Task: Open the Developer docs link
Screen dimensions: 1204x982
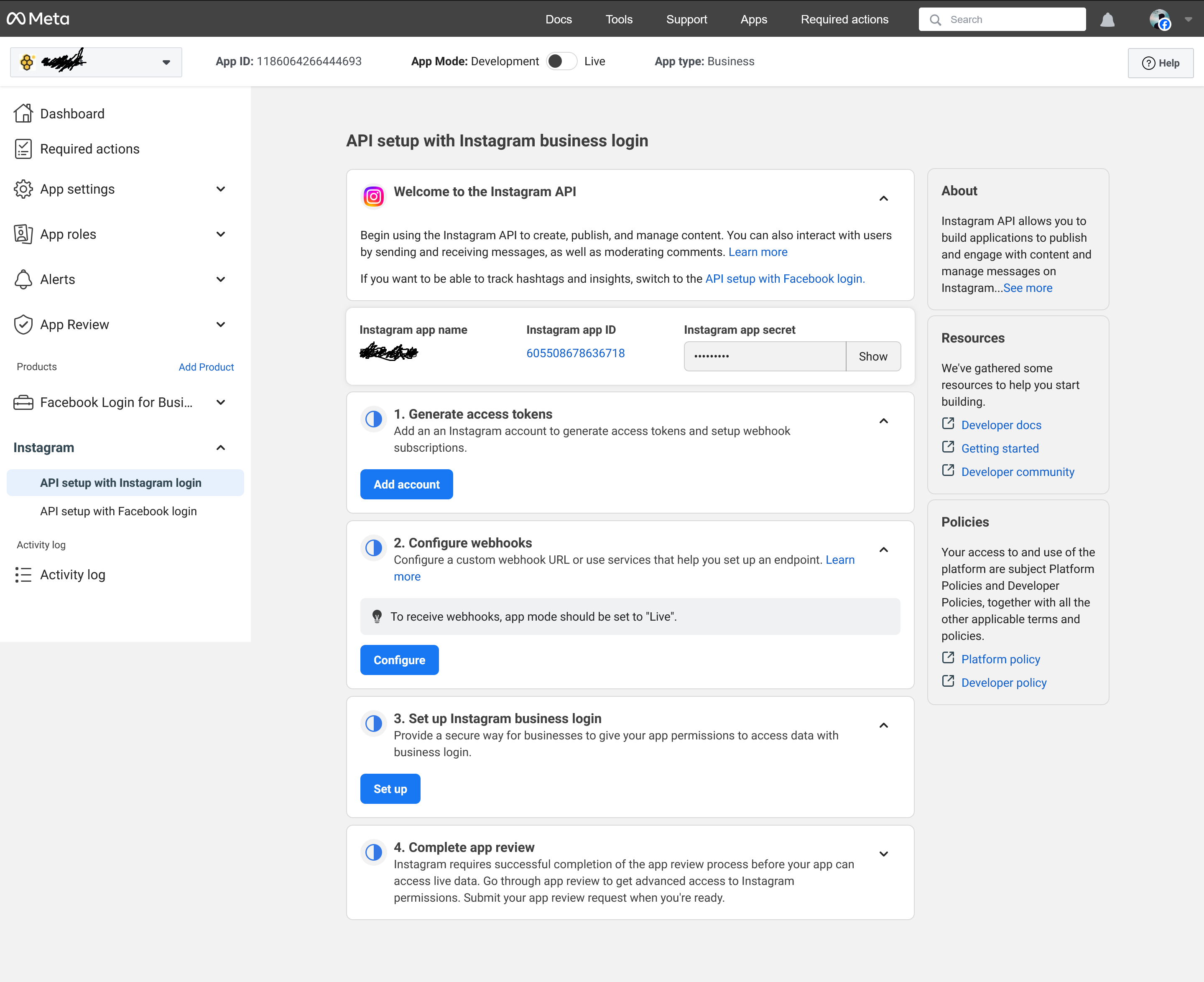Action: tap(1001, 425)
